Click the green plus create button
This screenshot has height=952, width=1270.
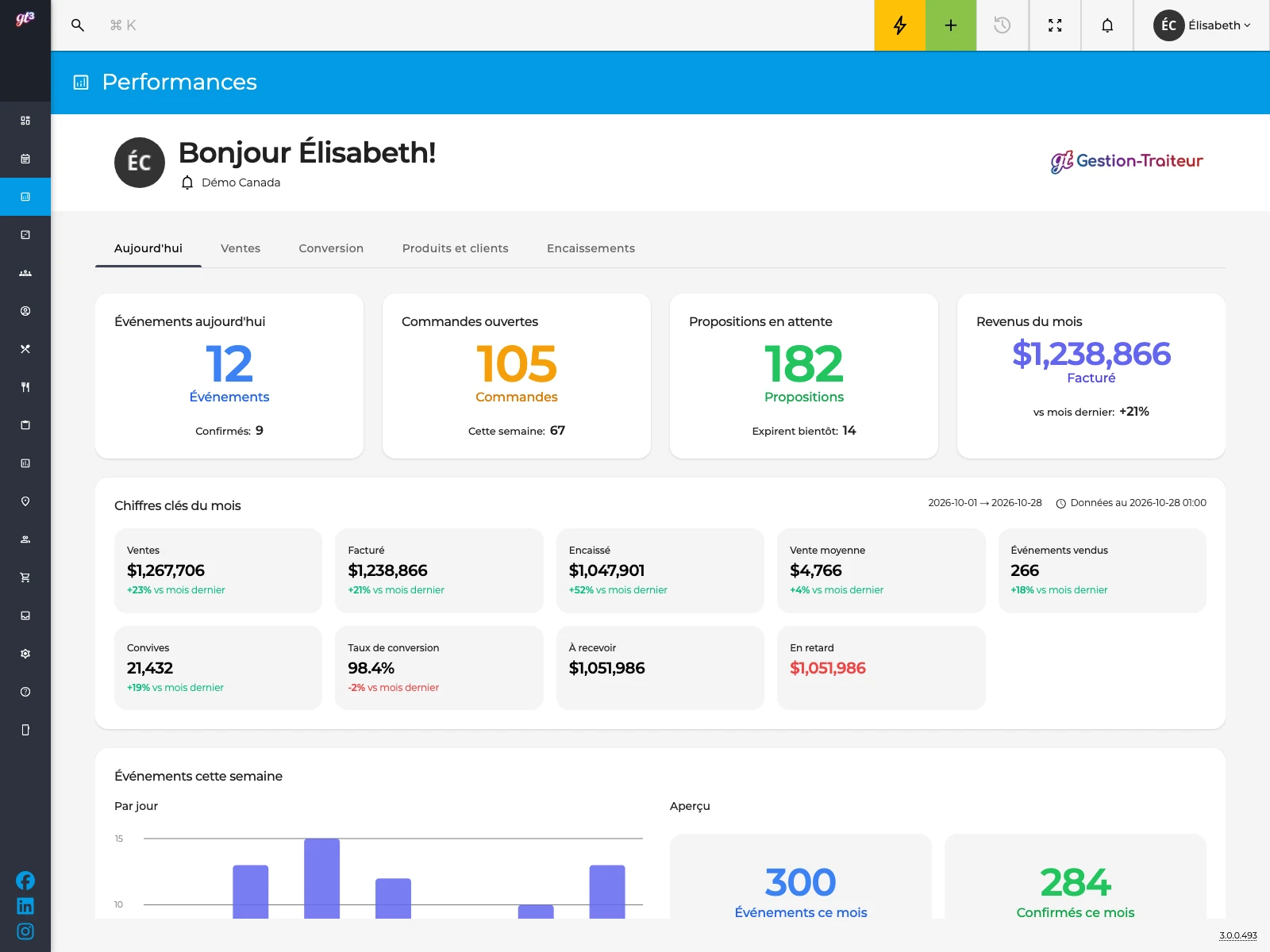[951, 25]
